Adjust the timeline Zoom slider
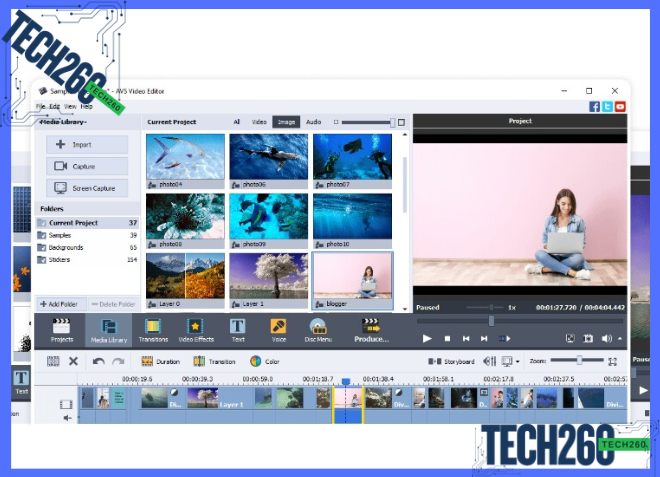The height and width of the screenshot is (477, 660). click(578, 360)
